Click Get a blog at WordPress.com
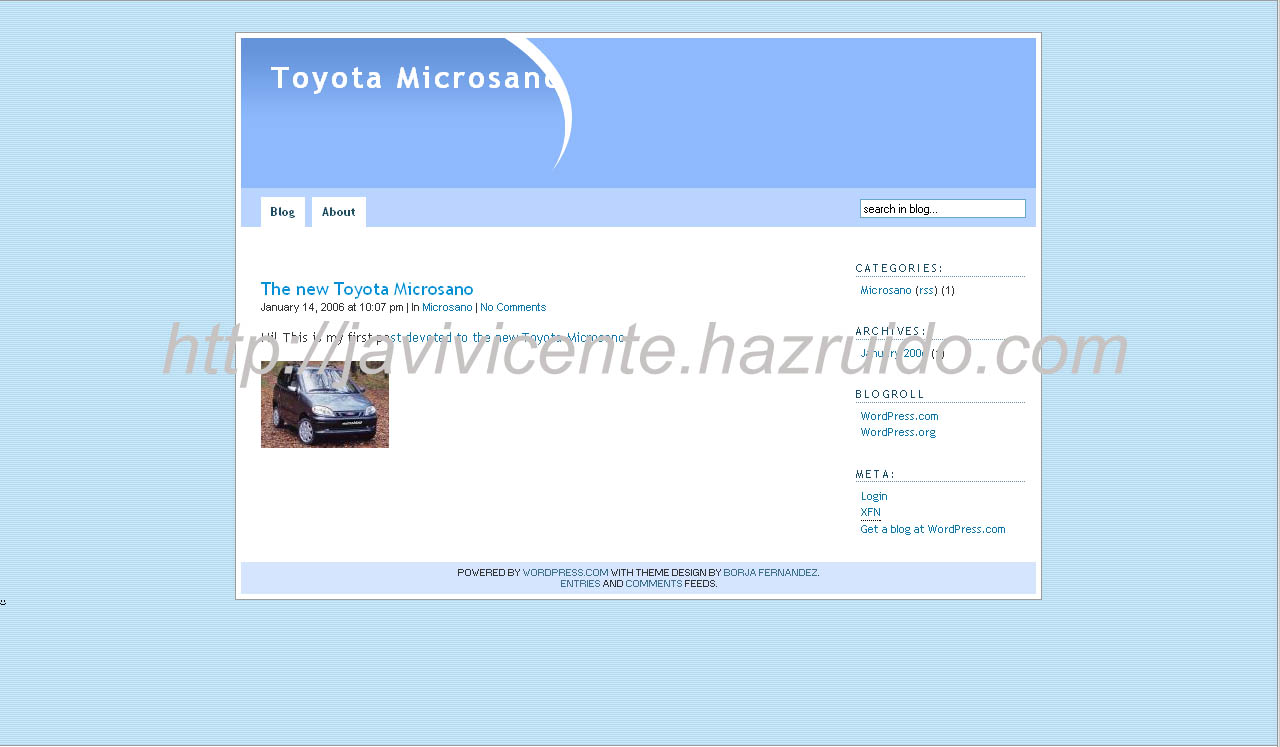Image resolution: width=1280 pixels, height=747 pixels. click(933, 529)
